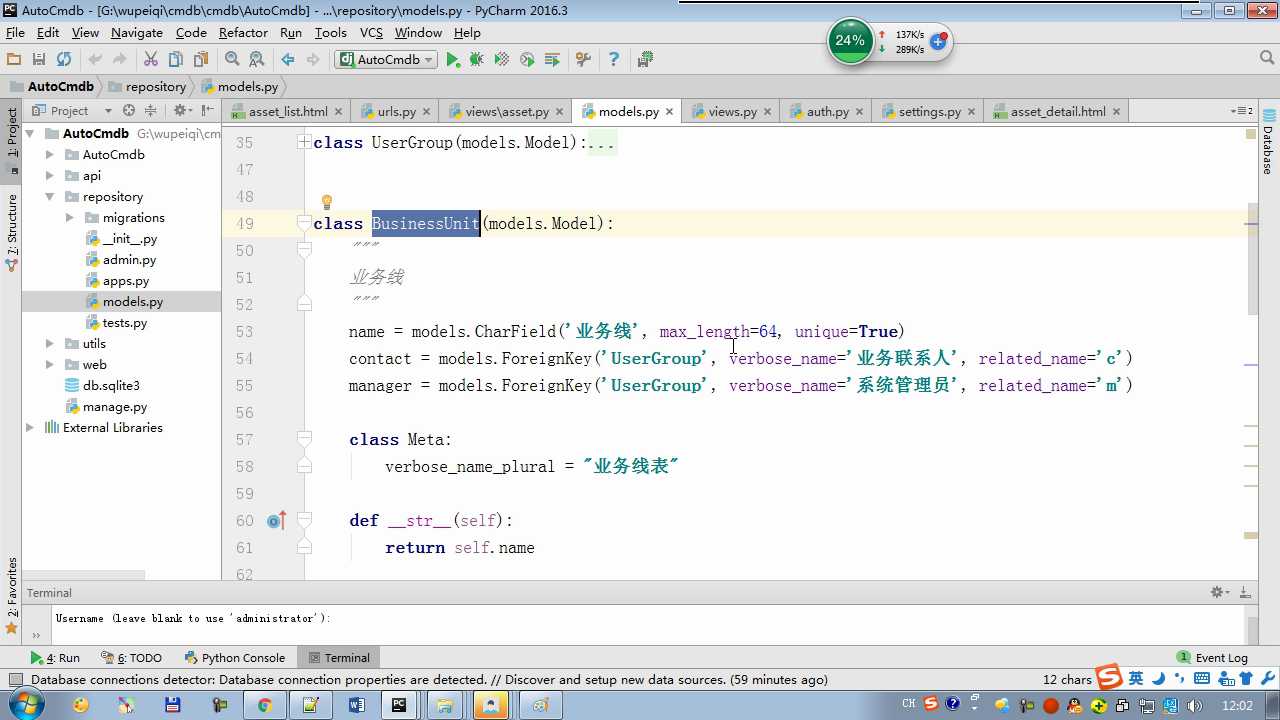Expand the folded UserGroup class
Screen dimensions: 1280x720
[x=304, y=143]
